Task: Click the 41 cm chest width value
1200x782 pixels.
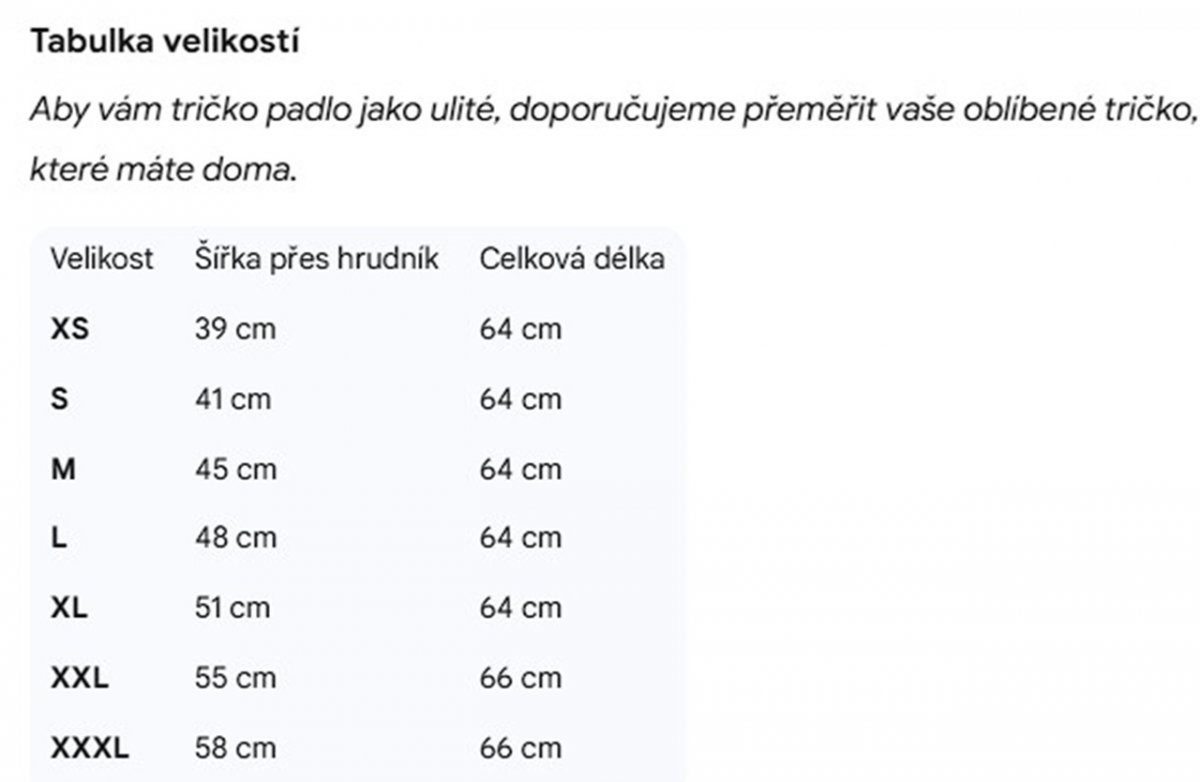Action: click(233, 398)
